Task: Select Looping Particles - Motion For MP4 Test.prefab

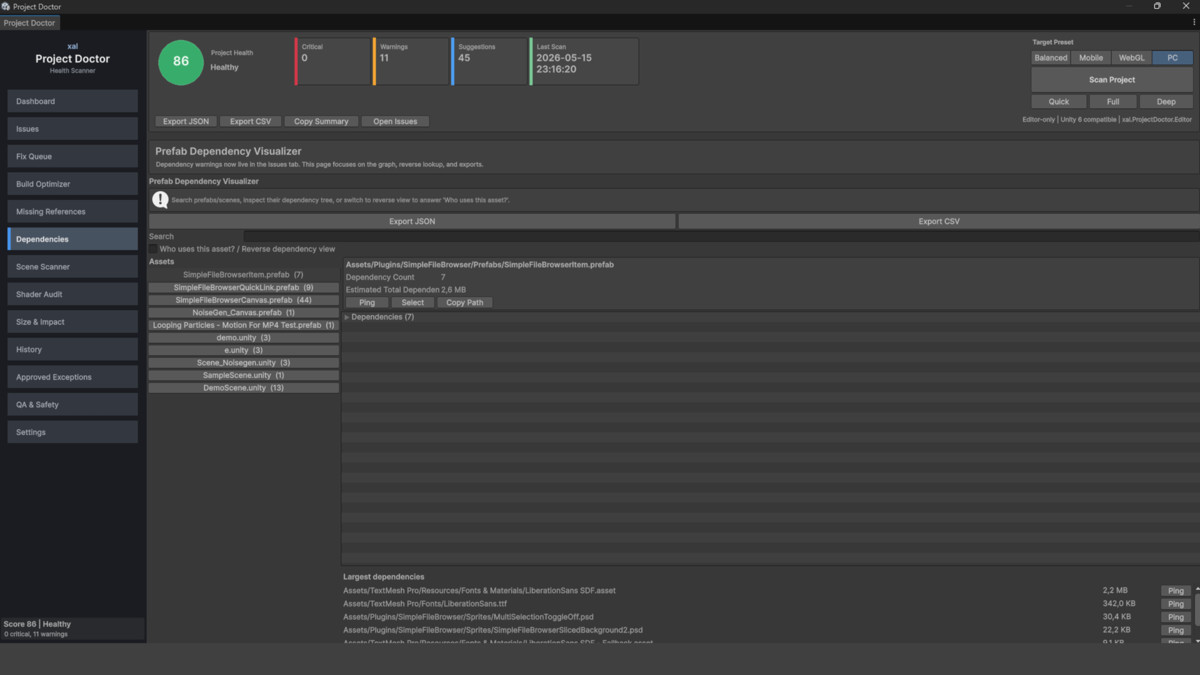Action: (x=243, y=325)
